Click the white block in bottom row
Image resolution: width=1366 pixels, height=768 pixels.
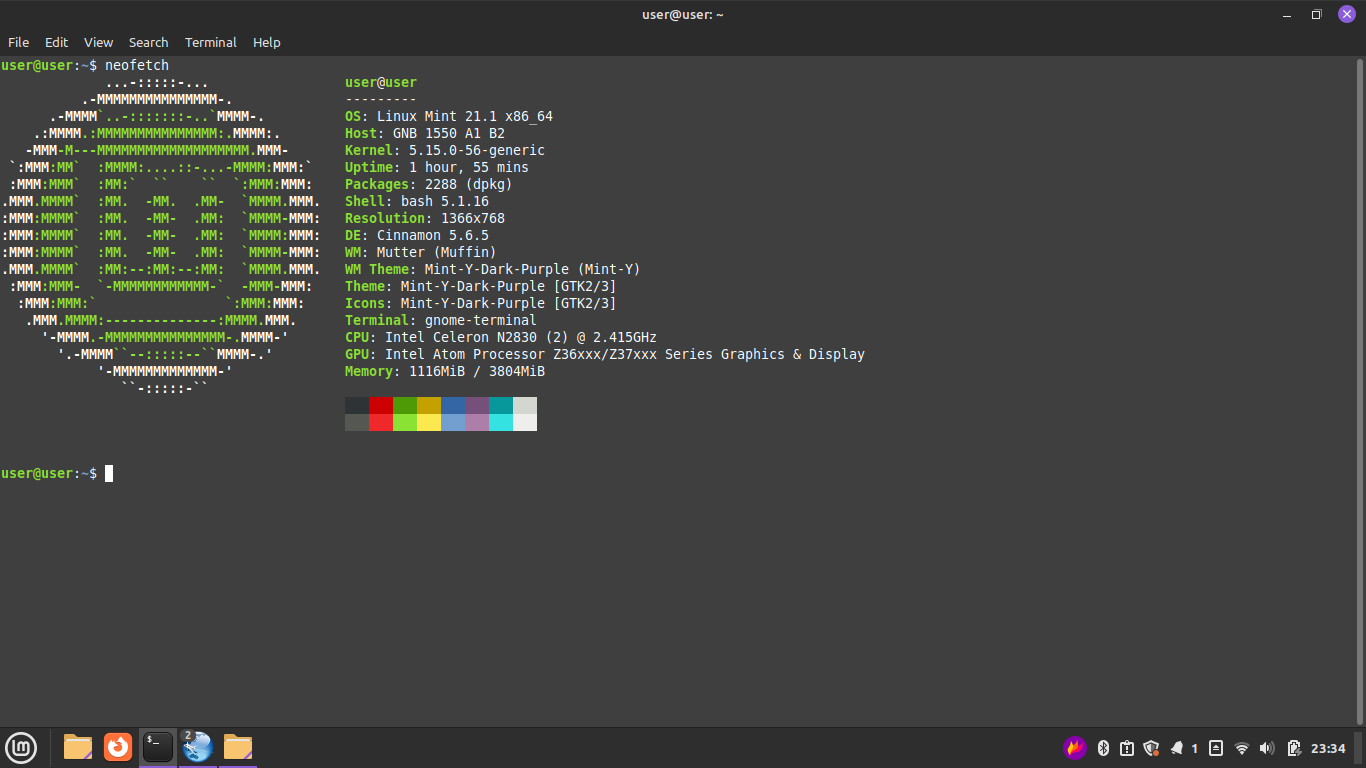525,422
